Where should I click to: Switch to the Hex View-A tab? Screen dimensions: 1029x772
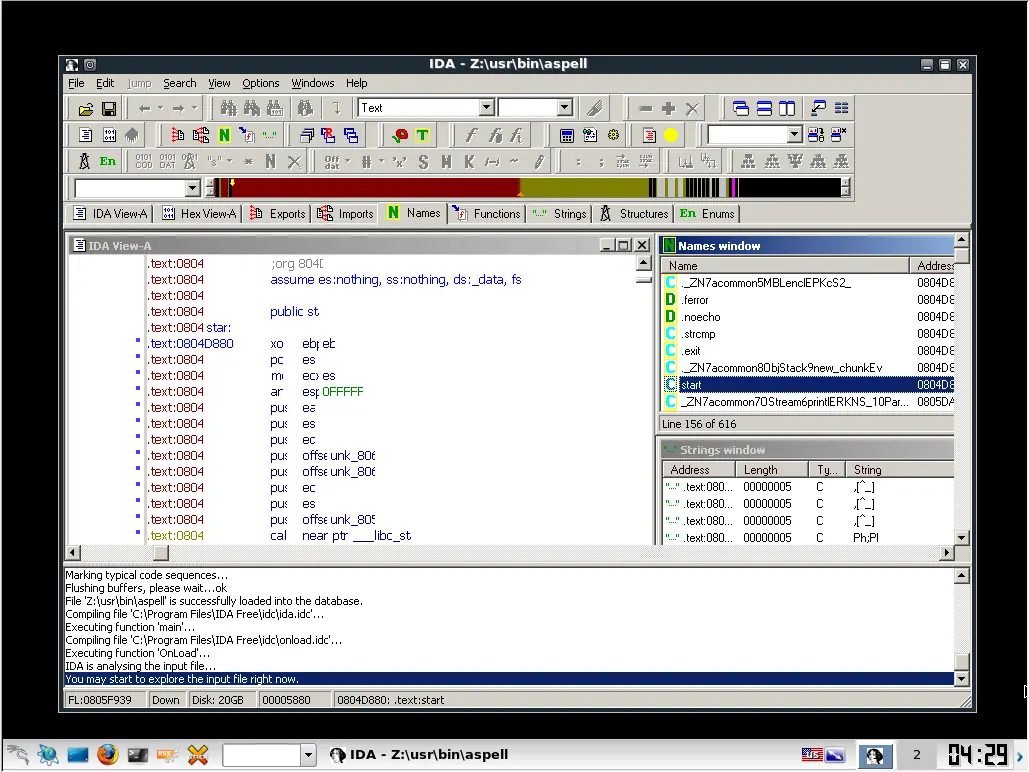coord(199,213)
